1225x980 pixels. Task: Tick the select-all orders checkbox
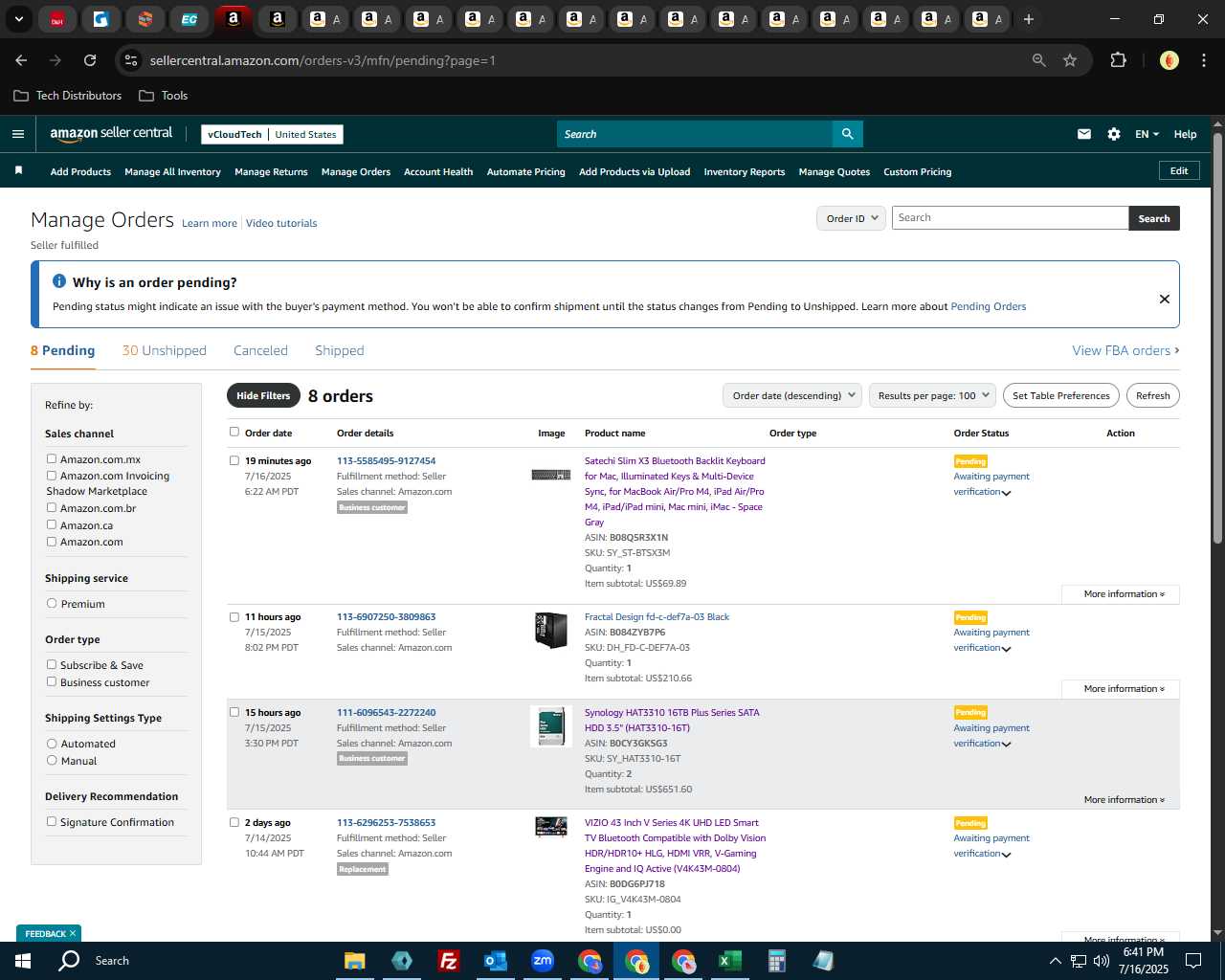click(234, 432)
